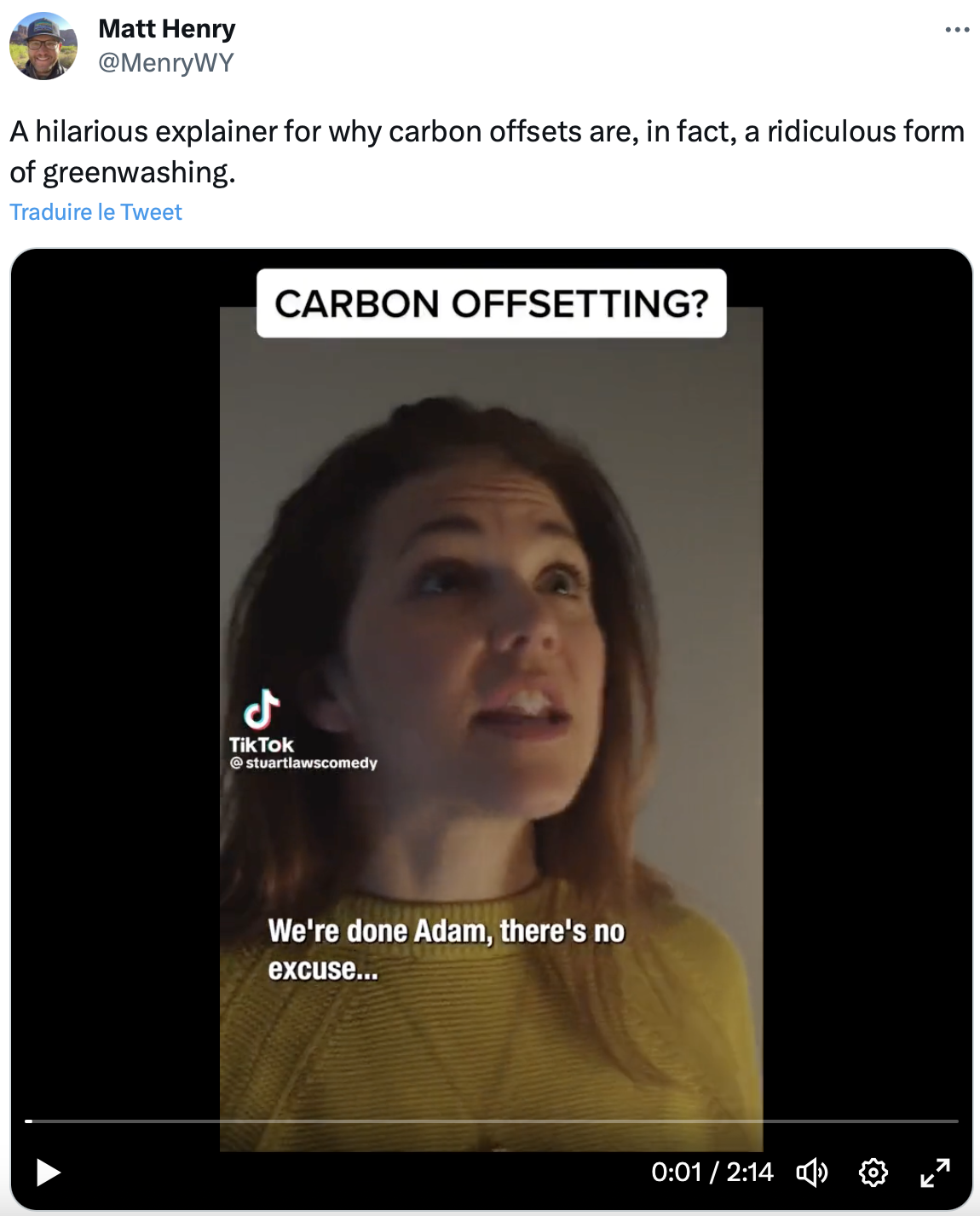The image size is (980, 1216).
Task: Click the @stuartlawscomedy watermark text
Action: point(304,763)
